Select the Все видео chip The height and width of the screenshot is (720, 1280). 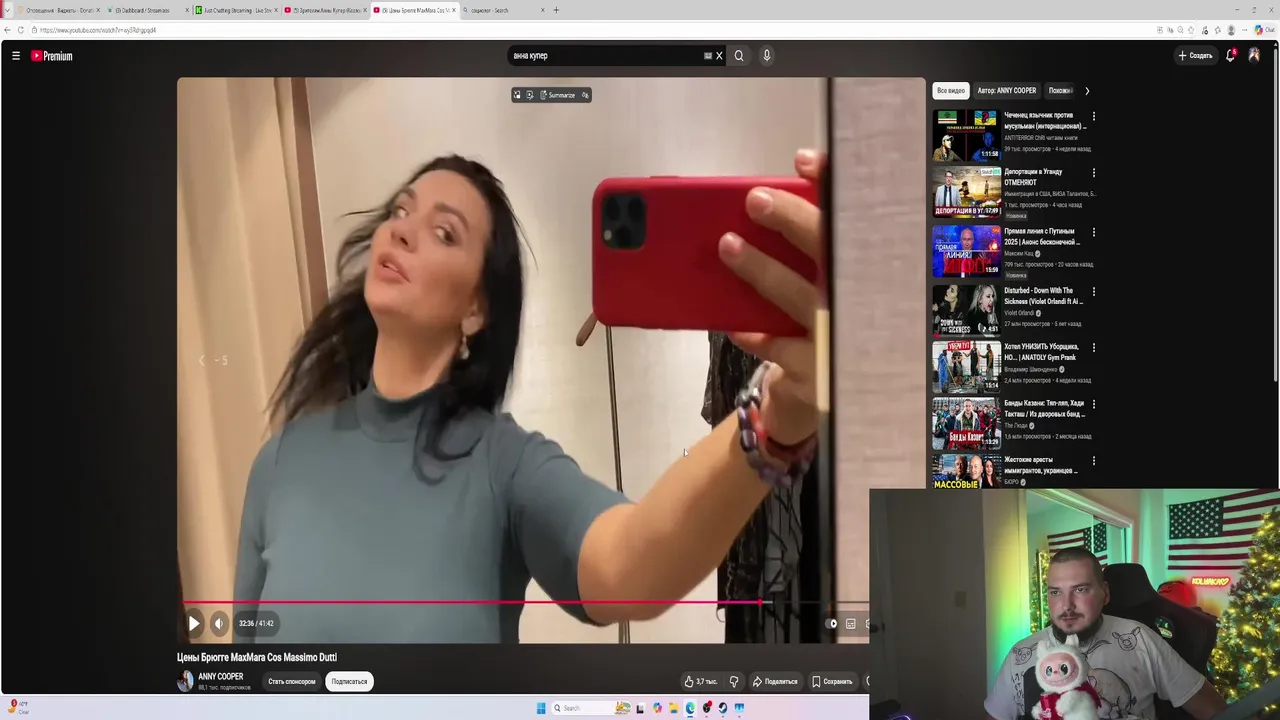(x=951, y=90)
